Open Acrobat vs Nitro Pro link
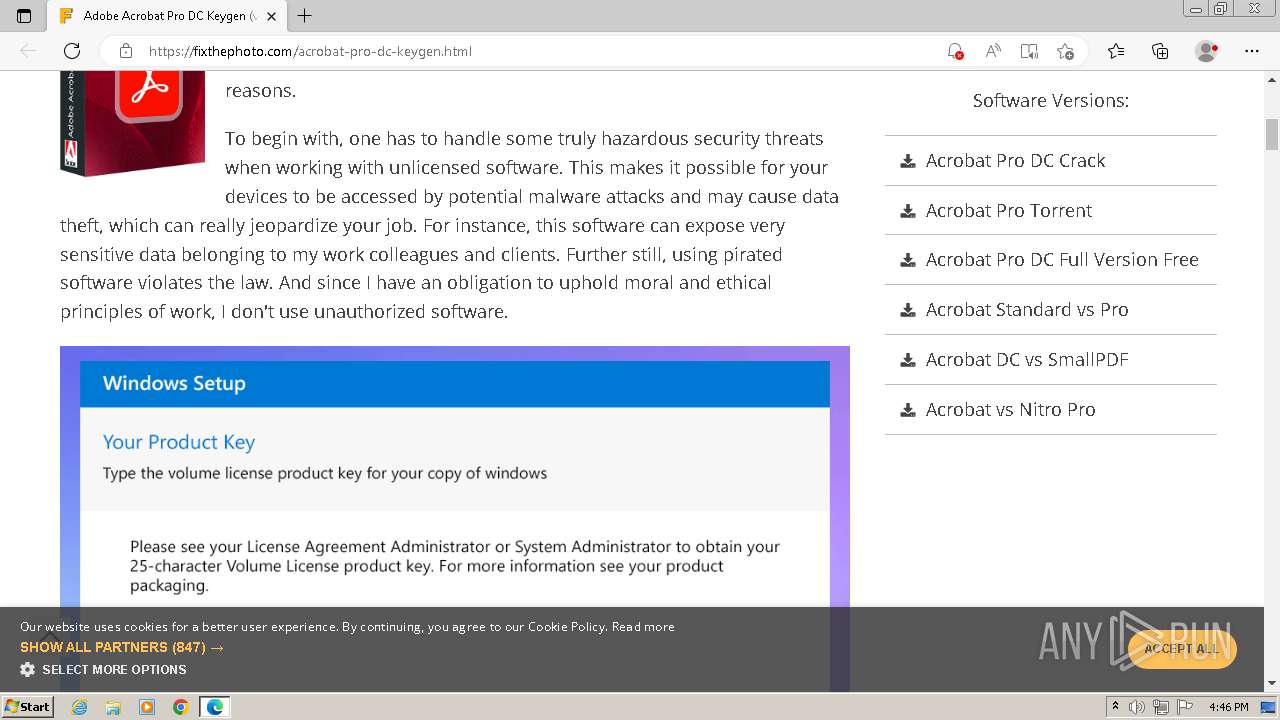Screen dimensions: 1280x720 [x=1010, y=410]
